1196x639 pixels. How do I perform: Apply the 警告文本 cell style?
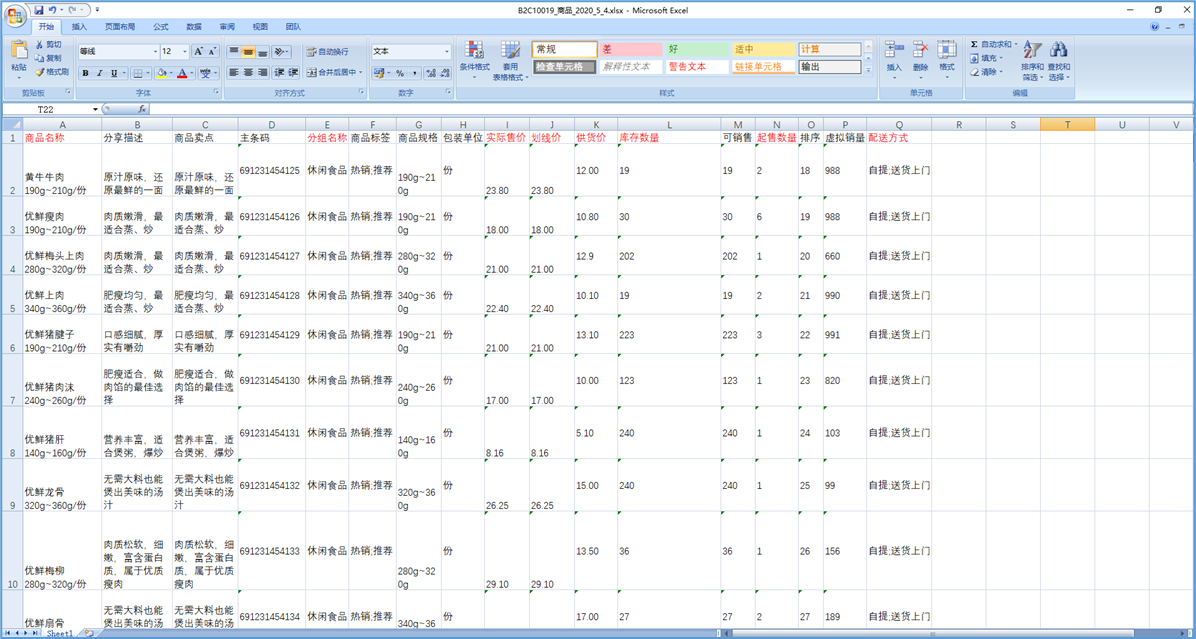(696, 67)
